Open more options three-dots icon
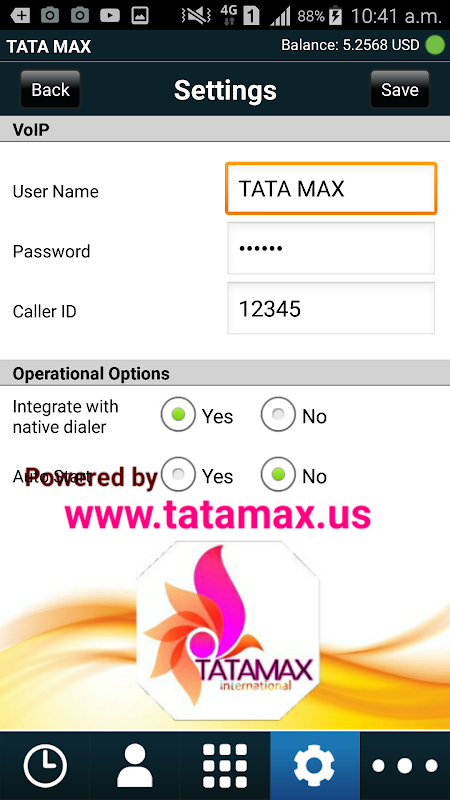 tap(405, 766)
